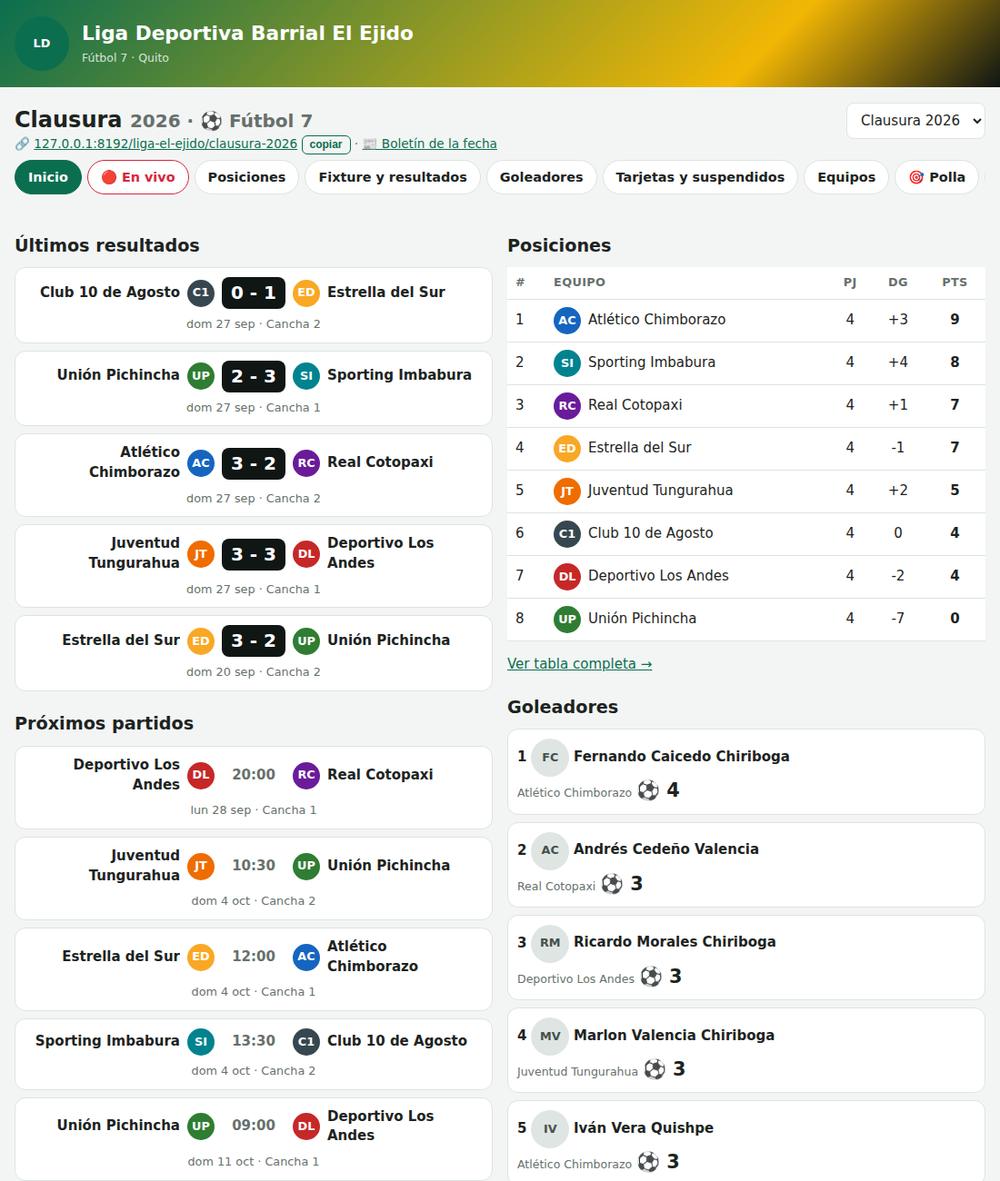Click the LD league logo badge
Image resolution: width=1000 pixels, height=1181 pixels.
click(41, 44)
